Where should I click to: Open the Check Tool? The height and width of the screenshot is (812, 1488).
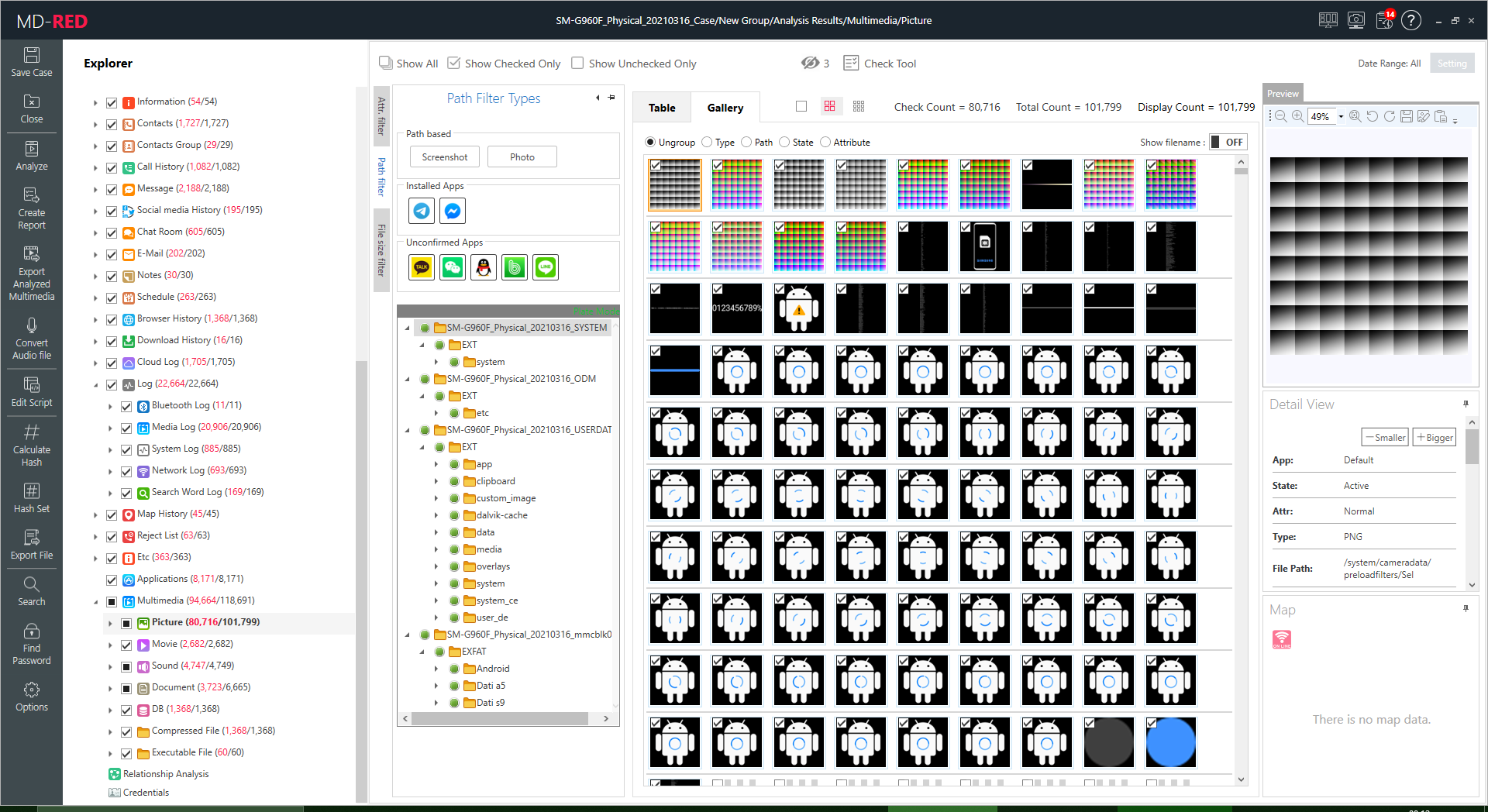[x=880, y=64]
